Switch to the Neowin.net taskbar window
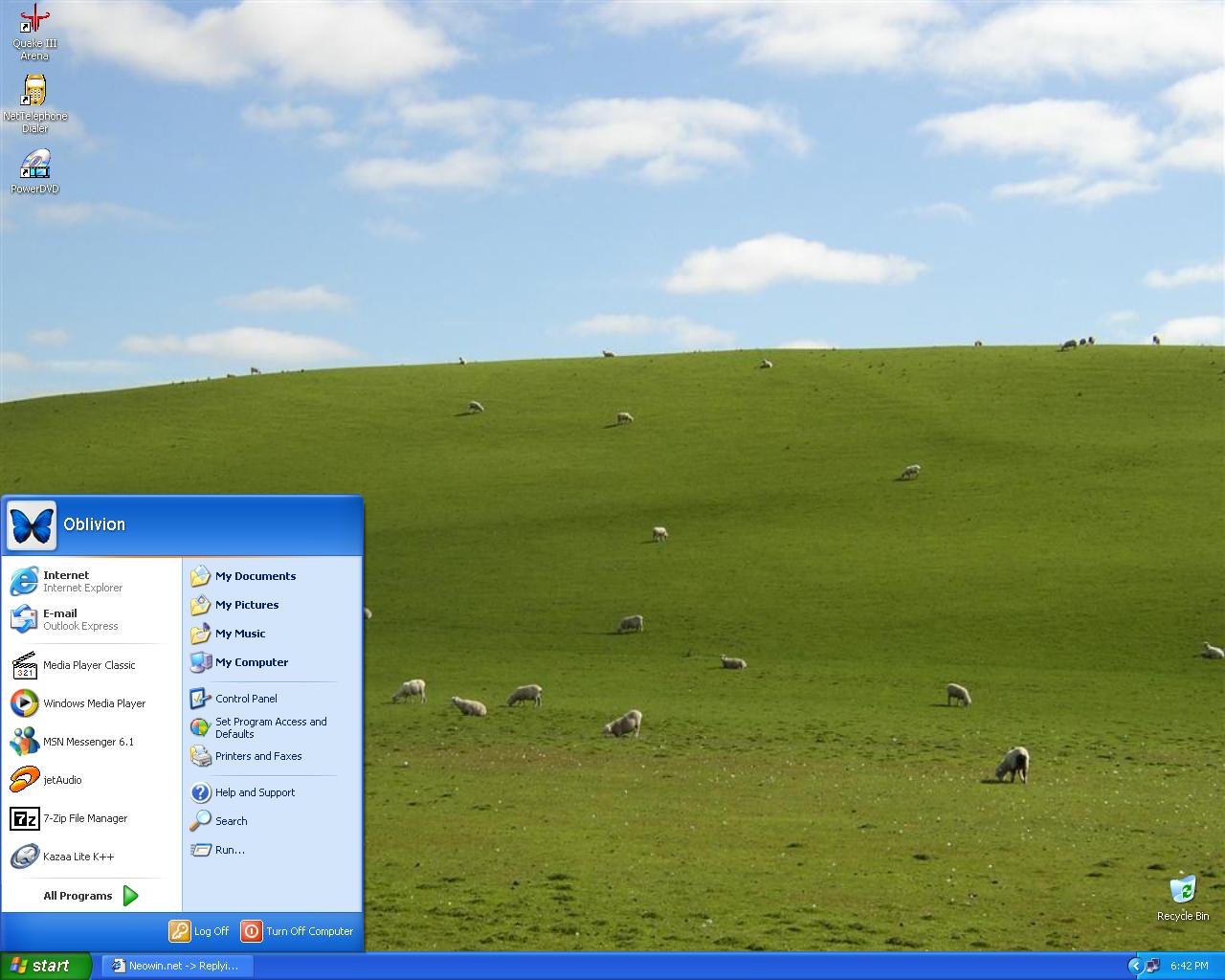 pyautogui.click(x=177, y=966)
